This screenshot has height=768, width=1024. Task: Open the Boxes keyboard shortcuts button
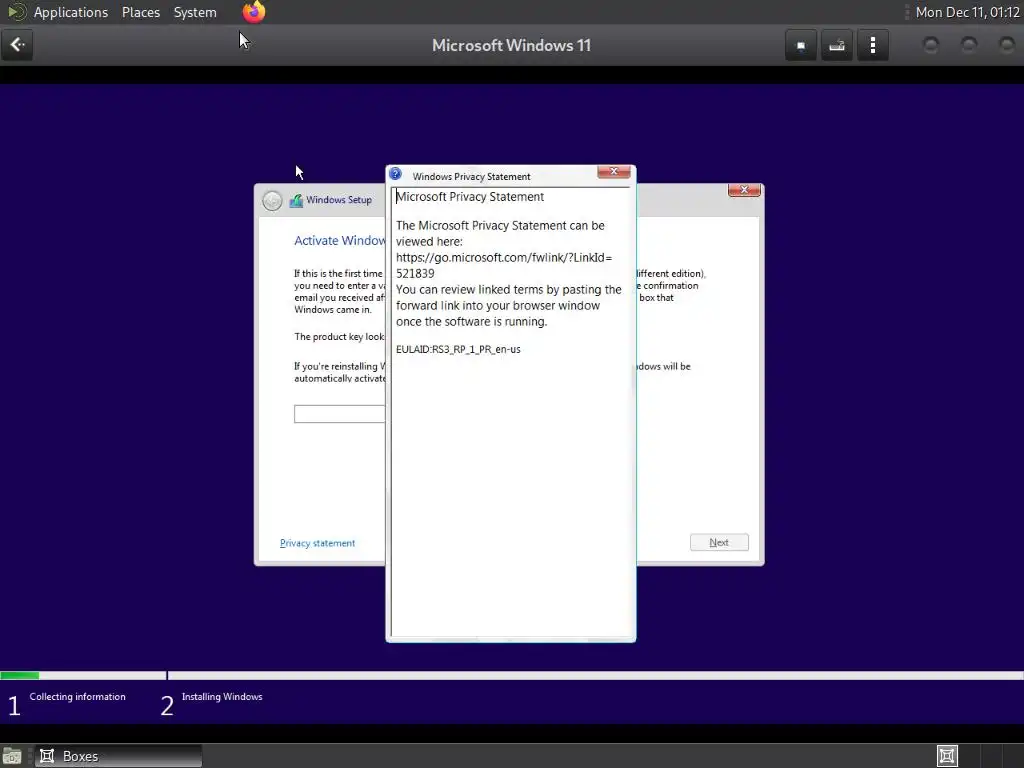pyautogui.click(x=837, y=45)
